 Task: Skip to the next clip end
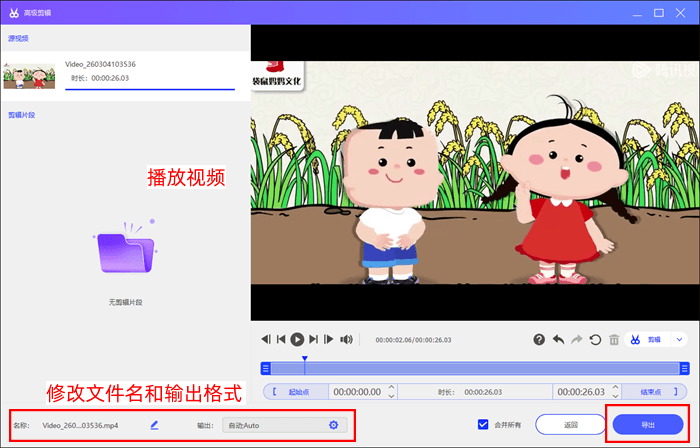pyautogui.click(x=313, y=340)
